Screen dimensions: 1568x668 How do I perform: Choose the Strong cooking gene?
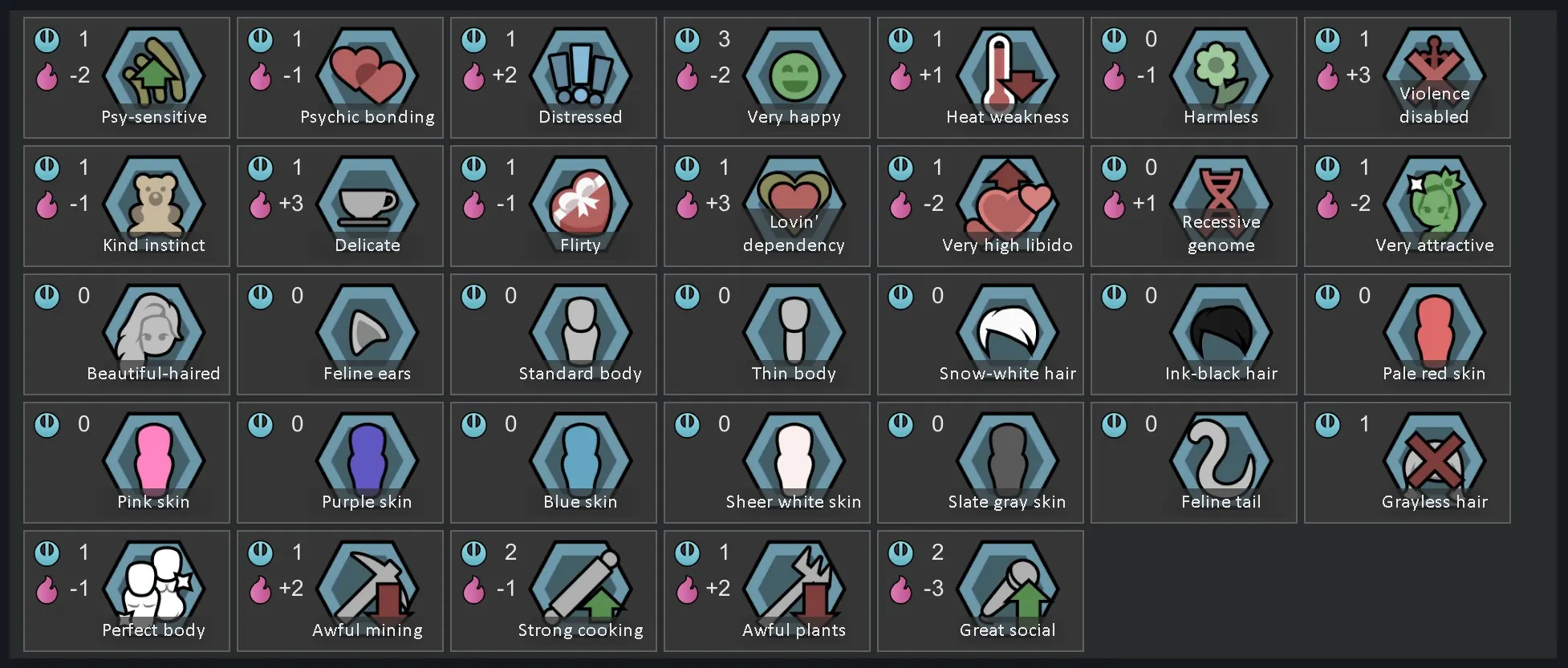(581, 587)
